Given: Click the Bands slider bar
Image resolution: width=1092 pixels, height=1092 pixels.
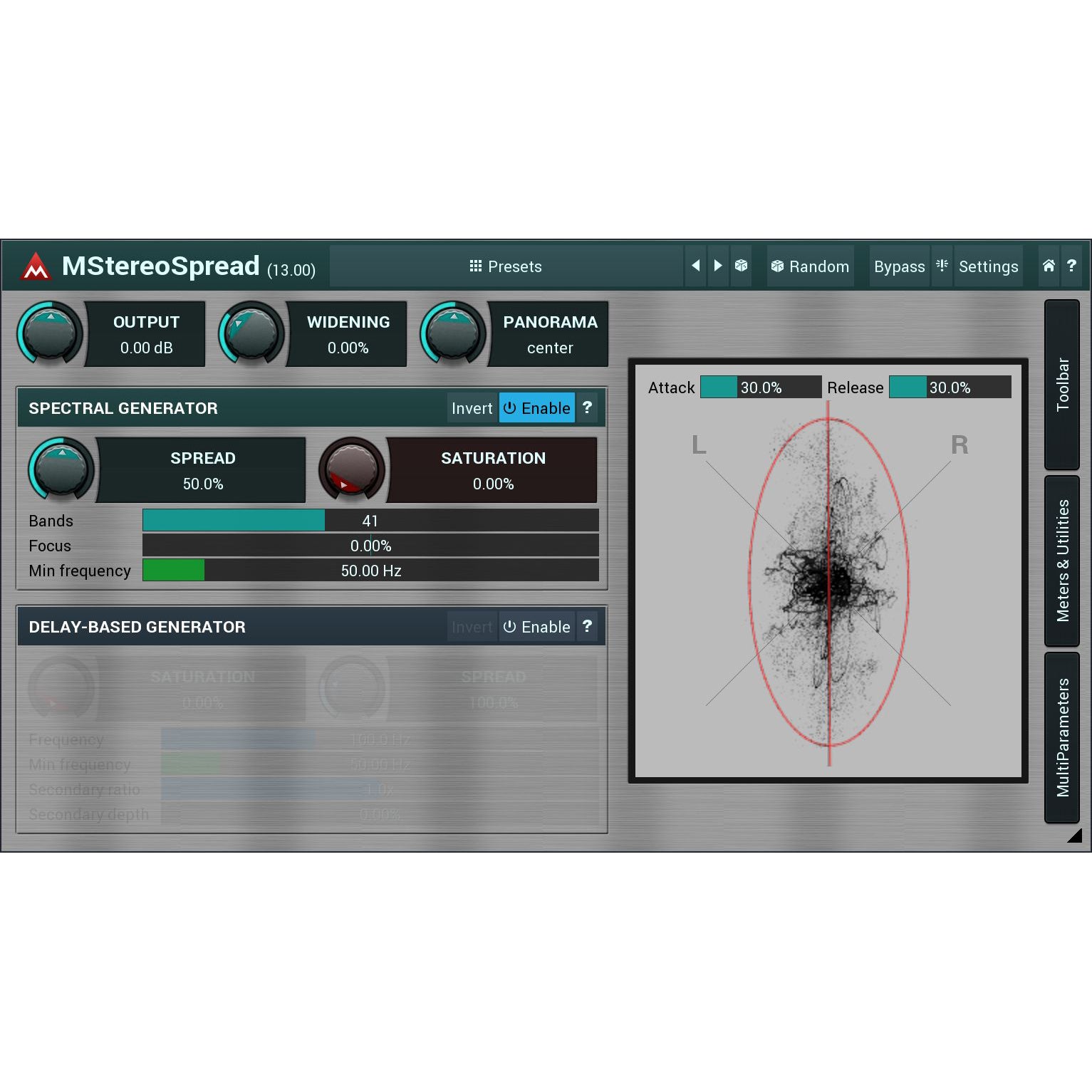Looking at the screenshot, I should click(370, 521).
